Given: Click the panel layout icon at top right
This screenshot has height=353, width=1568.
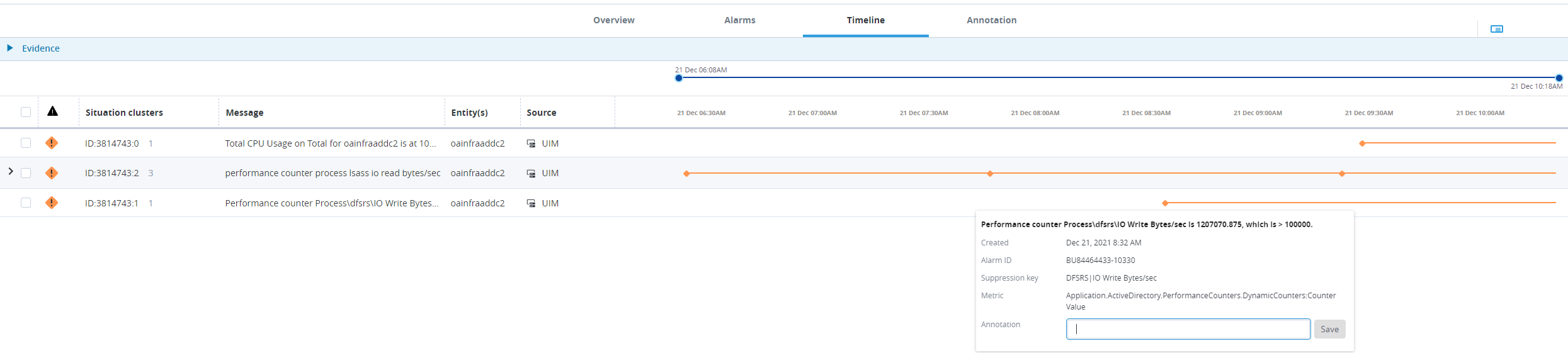Looking at the screenshot, I should point(1496,29).
